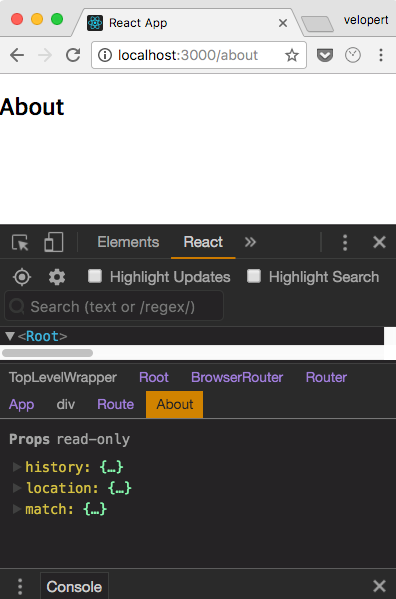Enable the Highlight Search checkbox
This screenshot has width=396, height=599.
coord(254,276)
